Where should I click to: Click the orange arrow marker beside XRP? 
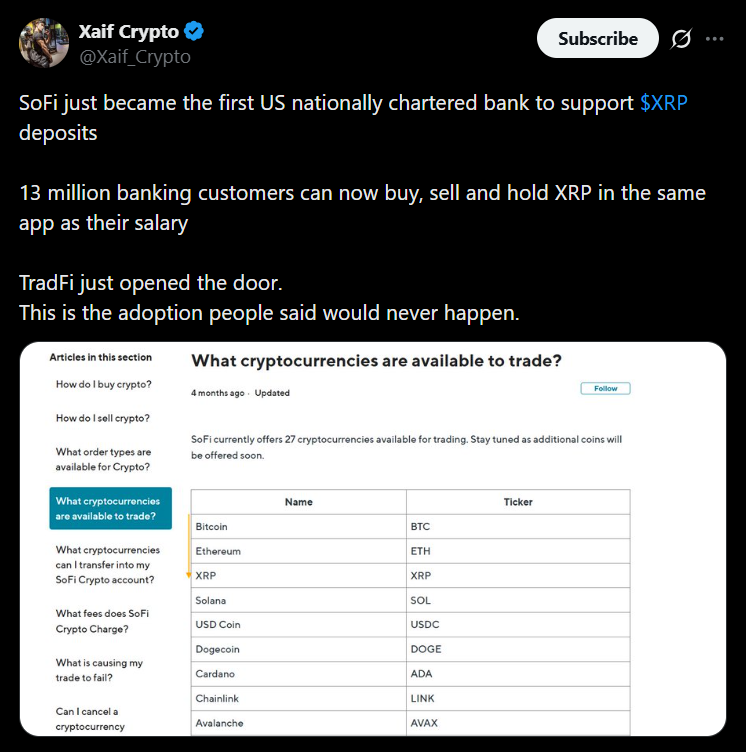[189, 547]
